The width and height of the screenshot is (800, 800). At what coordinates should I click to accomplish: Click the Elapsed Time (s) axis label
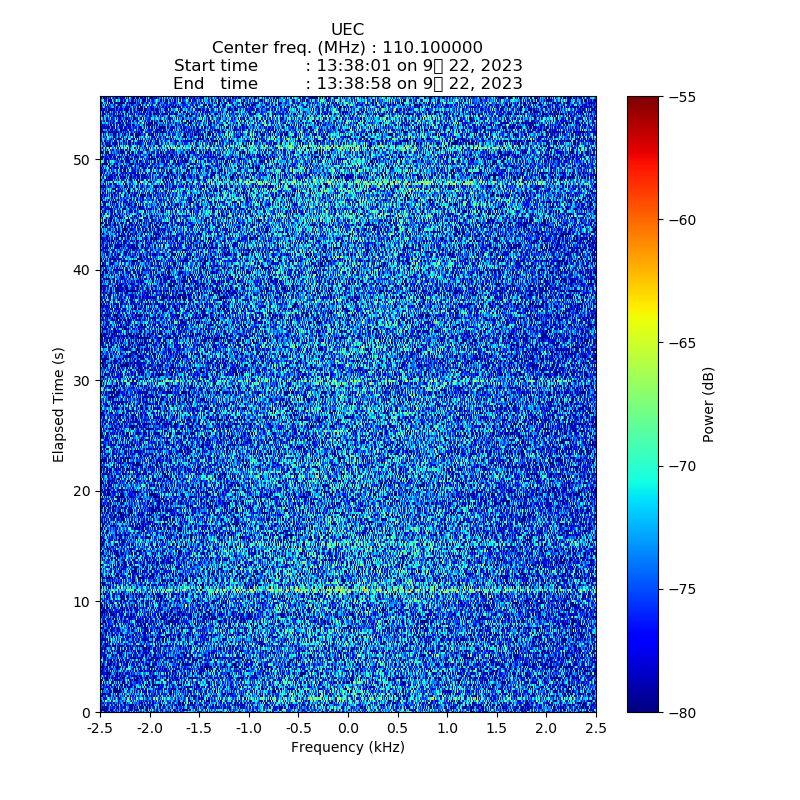pyautogui.click(x=59, y=404)
